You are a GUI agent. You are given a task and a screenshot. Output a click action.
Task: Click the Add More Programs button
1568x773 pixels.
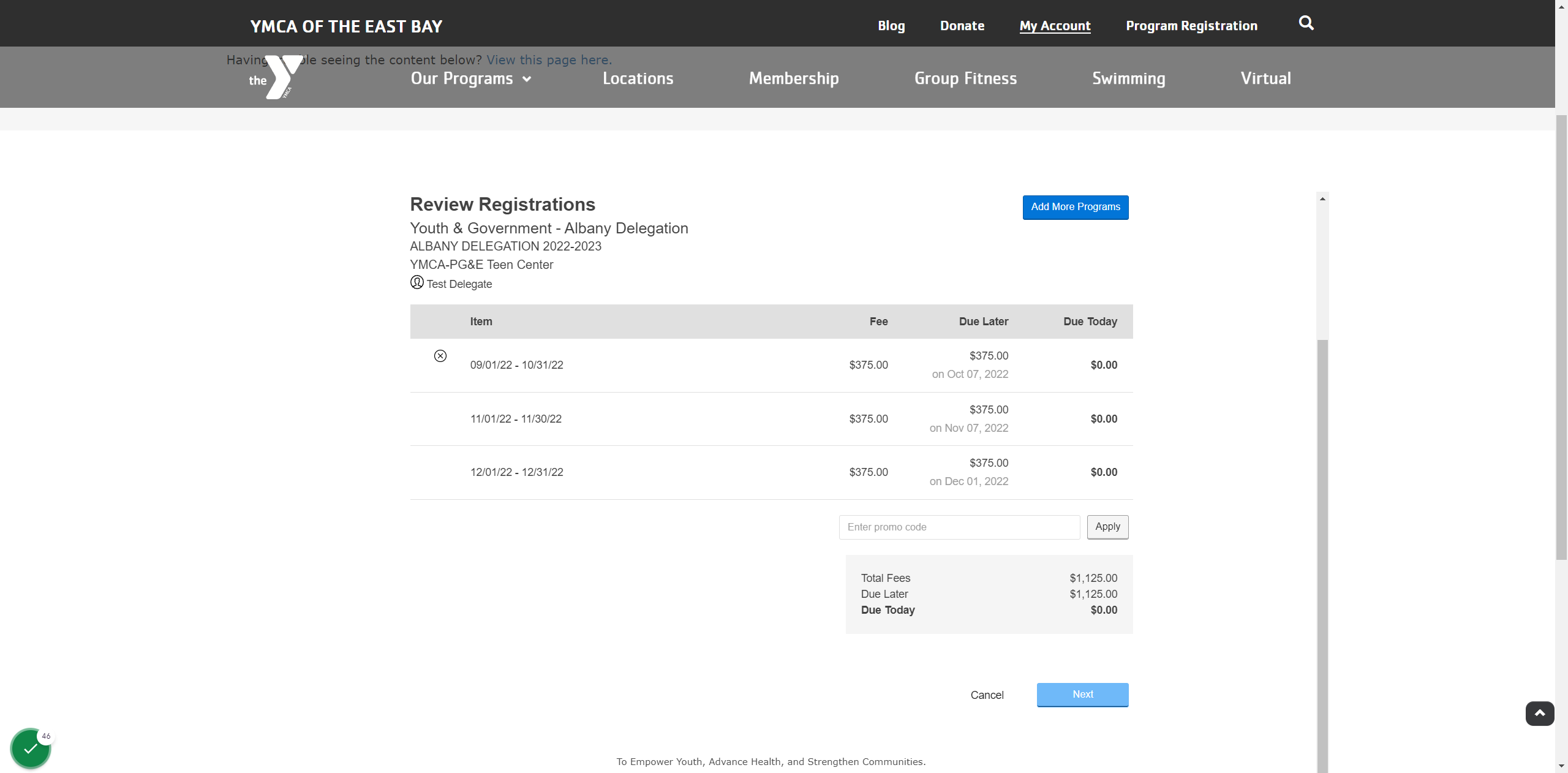(x=1076, y=207)
